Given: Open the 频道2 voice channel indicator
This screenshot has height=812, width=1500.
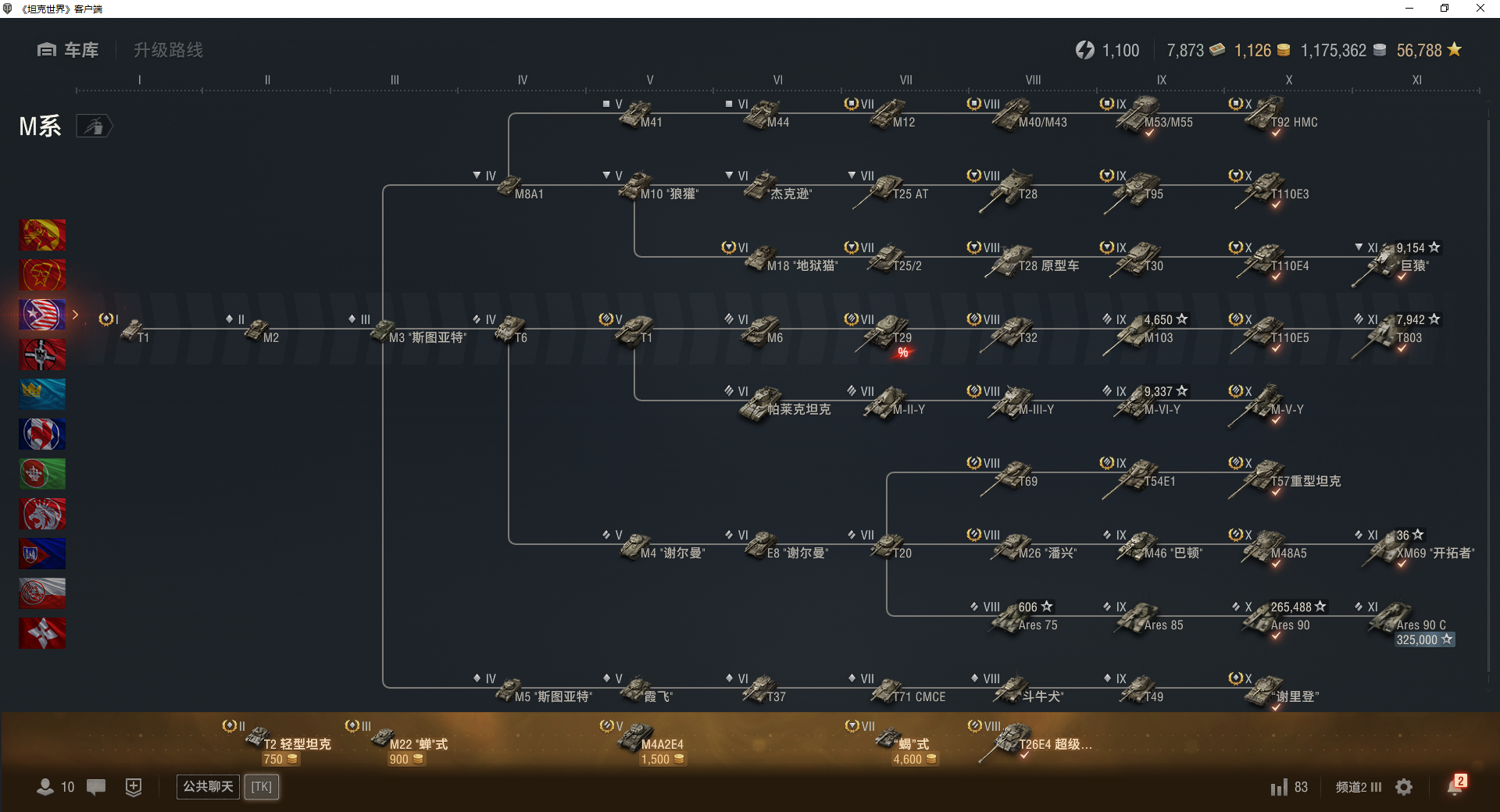Looking at the screenshot, I should 1359,787.
